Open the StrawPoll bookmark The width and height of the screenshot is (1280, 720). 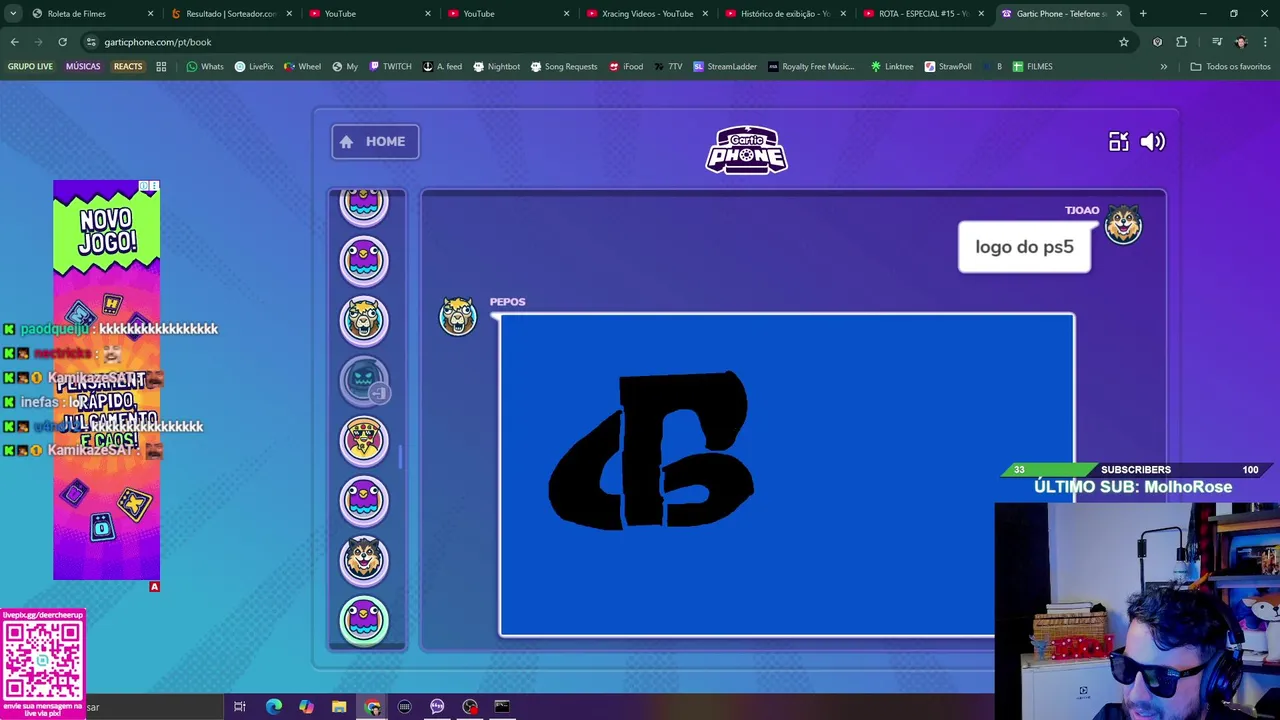(947, 67)
